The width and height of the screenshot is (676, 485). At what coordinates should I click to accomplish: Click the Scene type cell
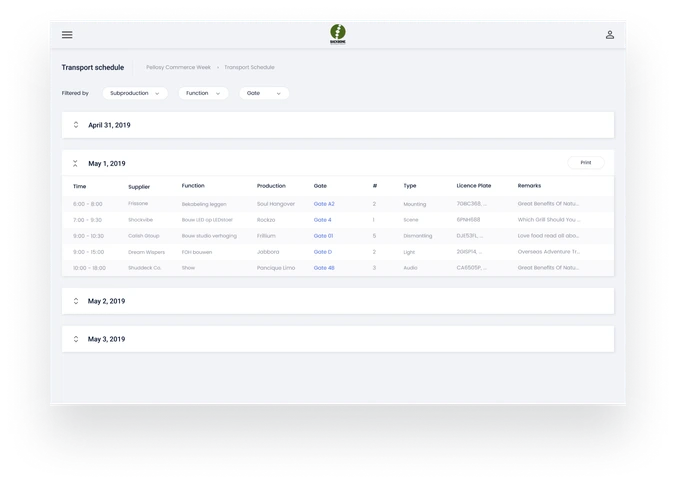tap(411, 220)
